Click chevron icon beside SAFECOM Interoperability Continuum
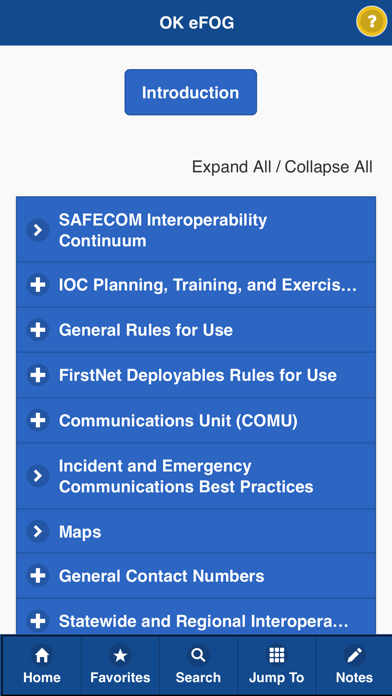392x696 pixels. 38,230
